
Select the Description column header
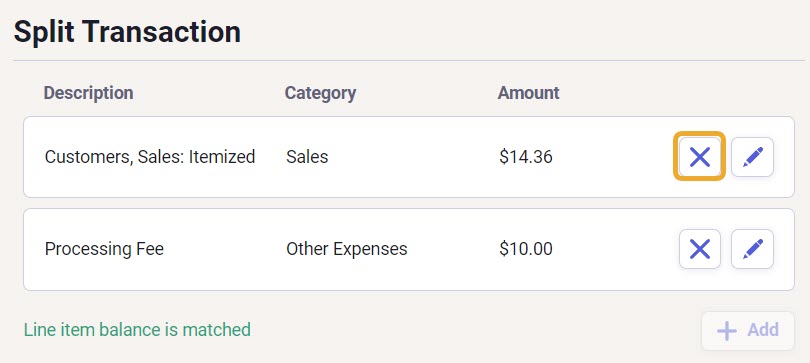click(88, 93)
